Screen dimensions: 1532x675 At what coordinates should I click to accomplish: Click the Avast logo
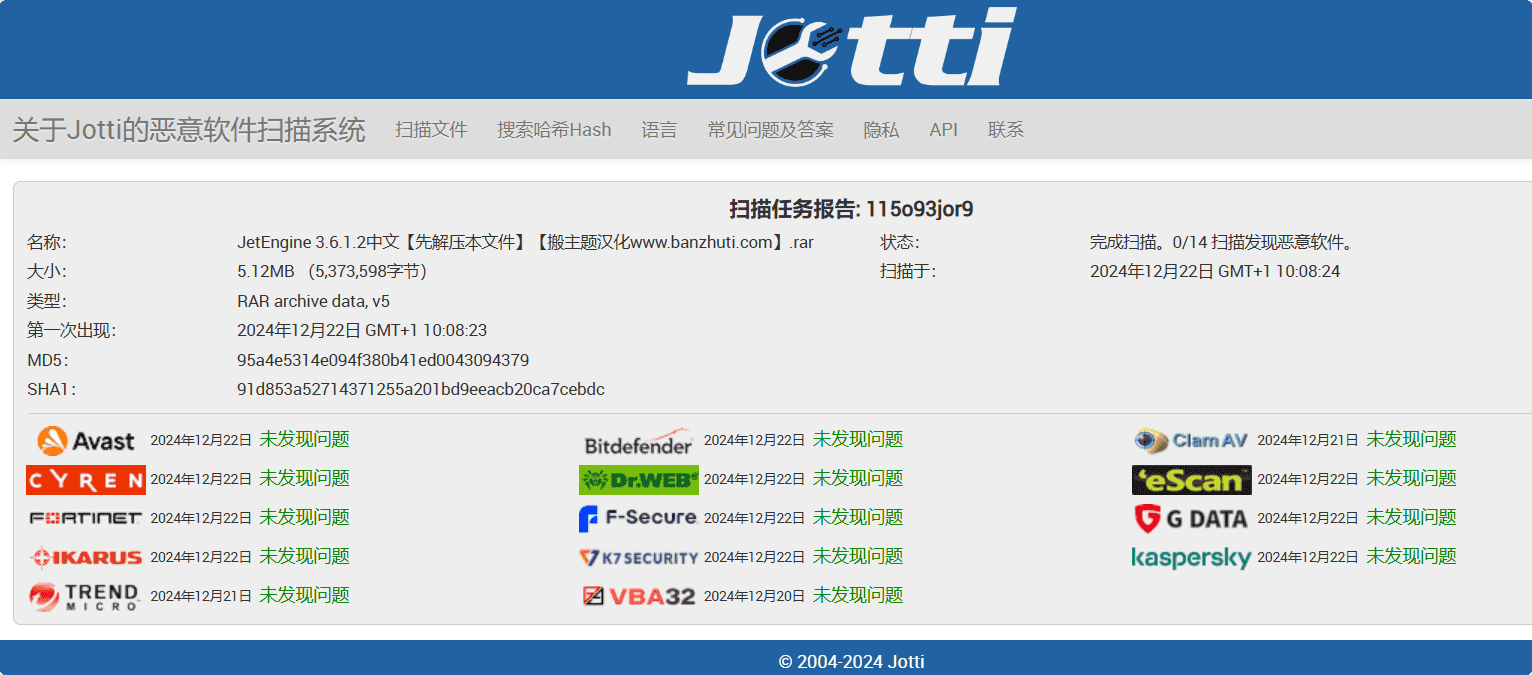coord(86,440)
